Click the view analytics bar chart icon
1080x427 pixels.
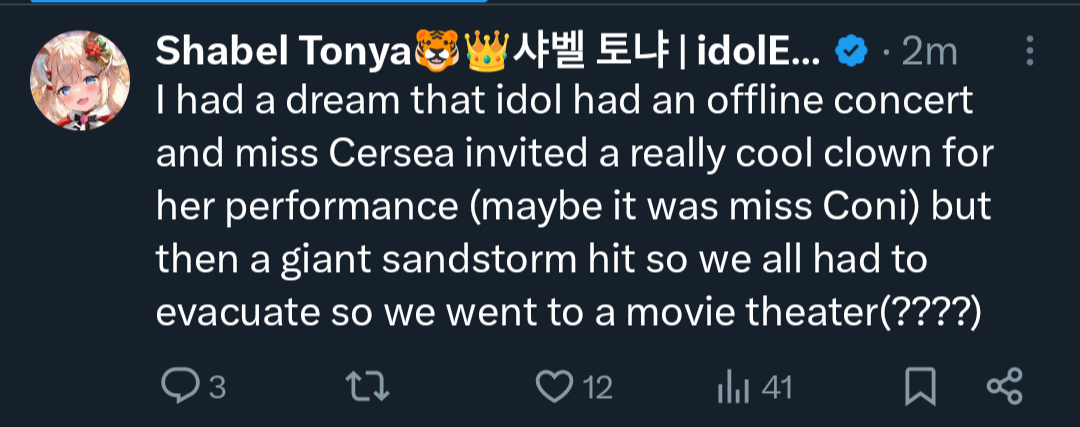[733, 386]
